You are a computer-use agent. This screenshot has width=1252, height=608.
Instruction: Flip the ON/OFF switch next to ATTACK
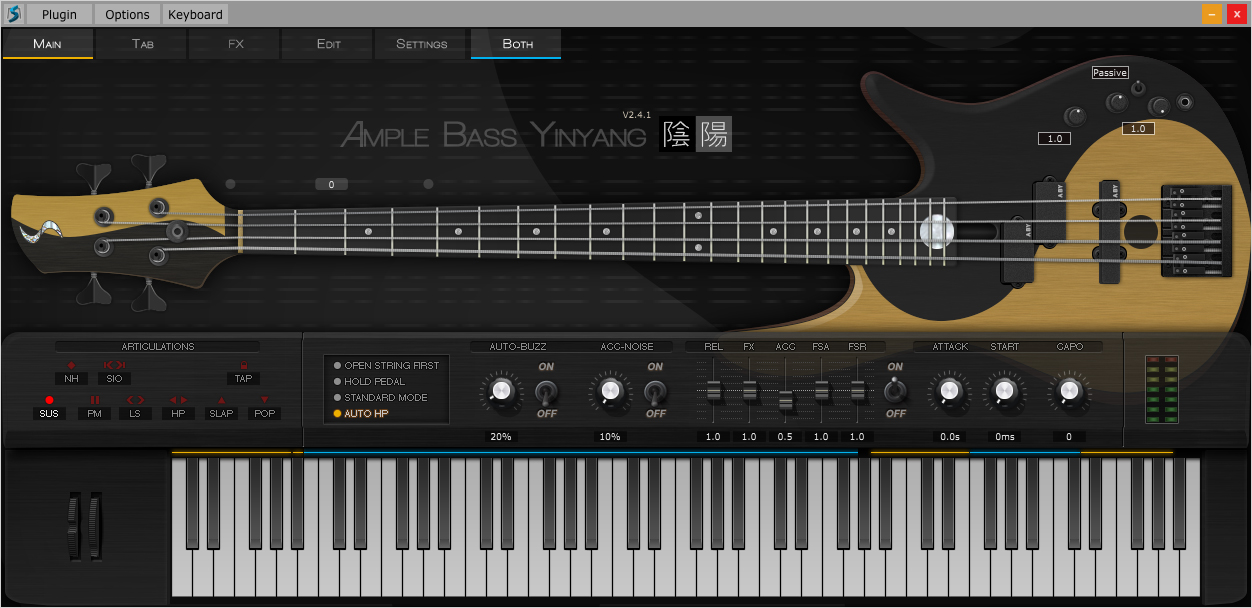coord(894,391)
